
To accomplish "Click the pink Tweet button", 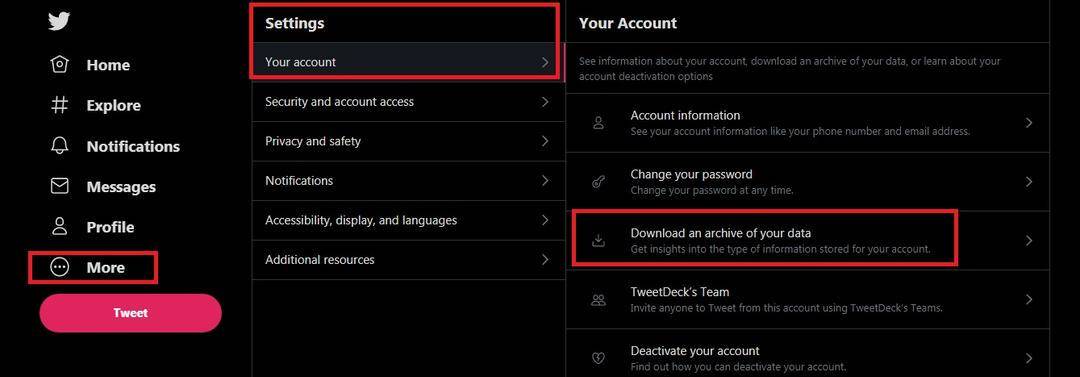I will pyautogui.click(x=131, y=313).
